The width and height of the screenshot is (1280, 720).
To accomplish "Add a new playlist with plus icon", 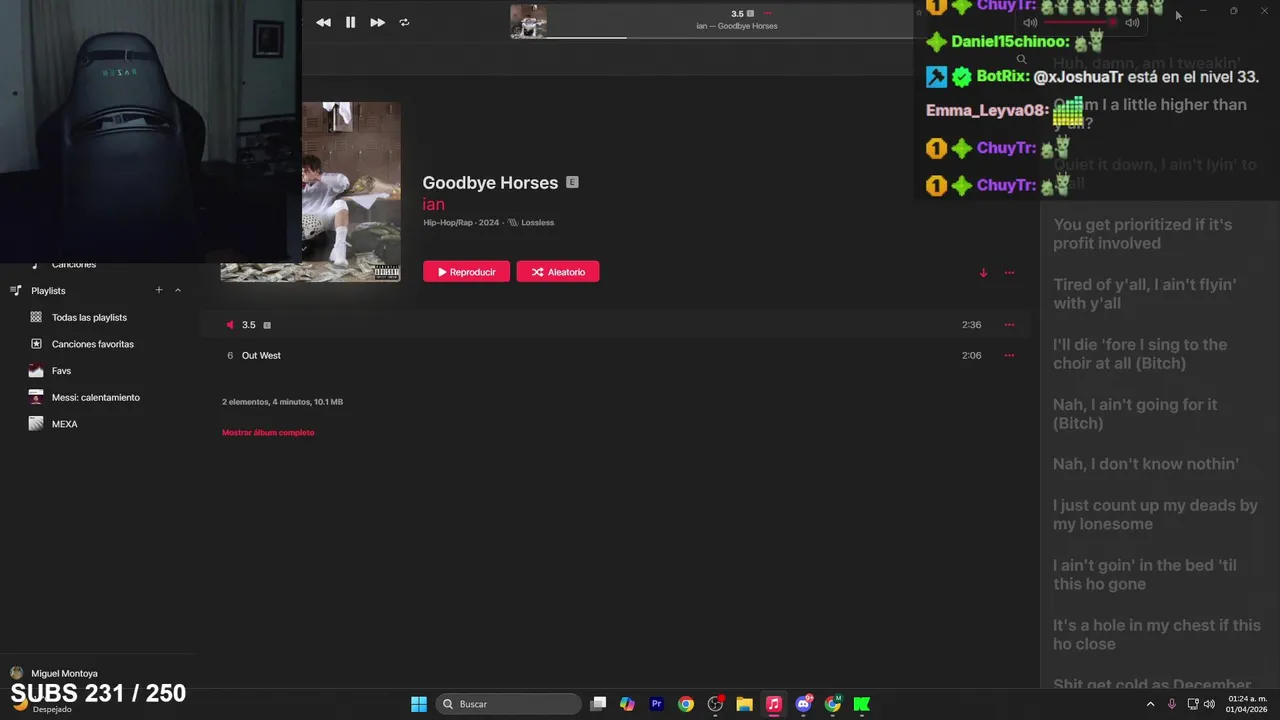I will pos(158,290).
